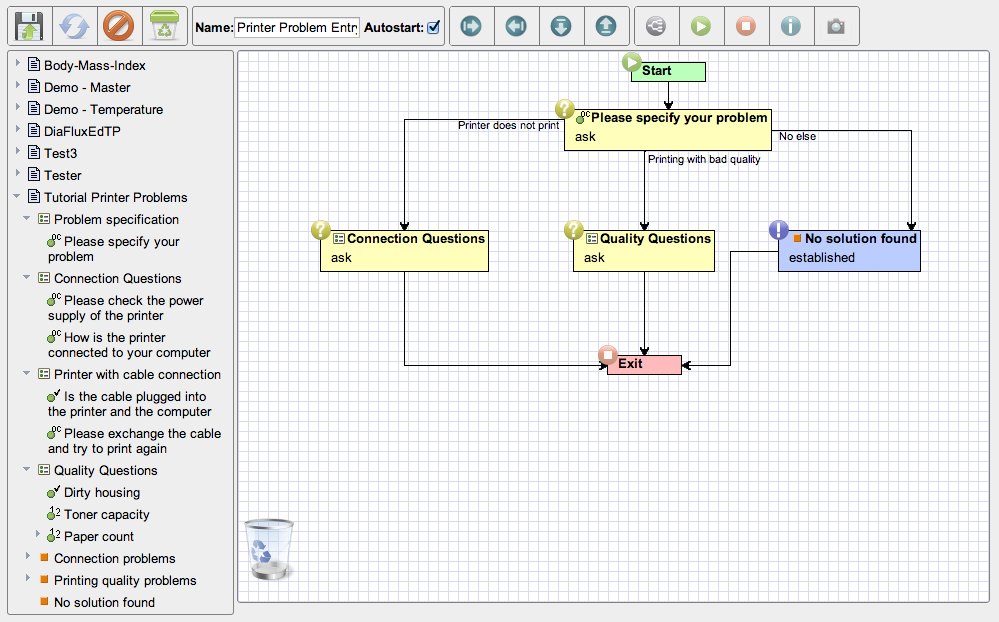Click the Refresh arrows toolbar icon
The width and height of the screenshot is (999, 622).
[x=75, y=27]
